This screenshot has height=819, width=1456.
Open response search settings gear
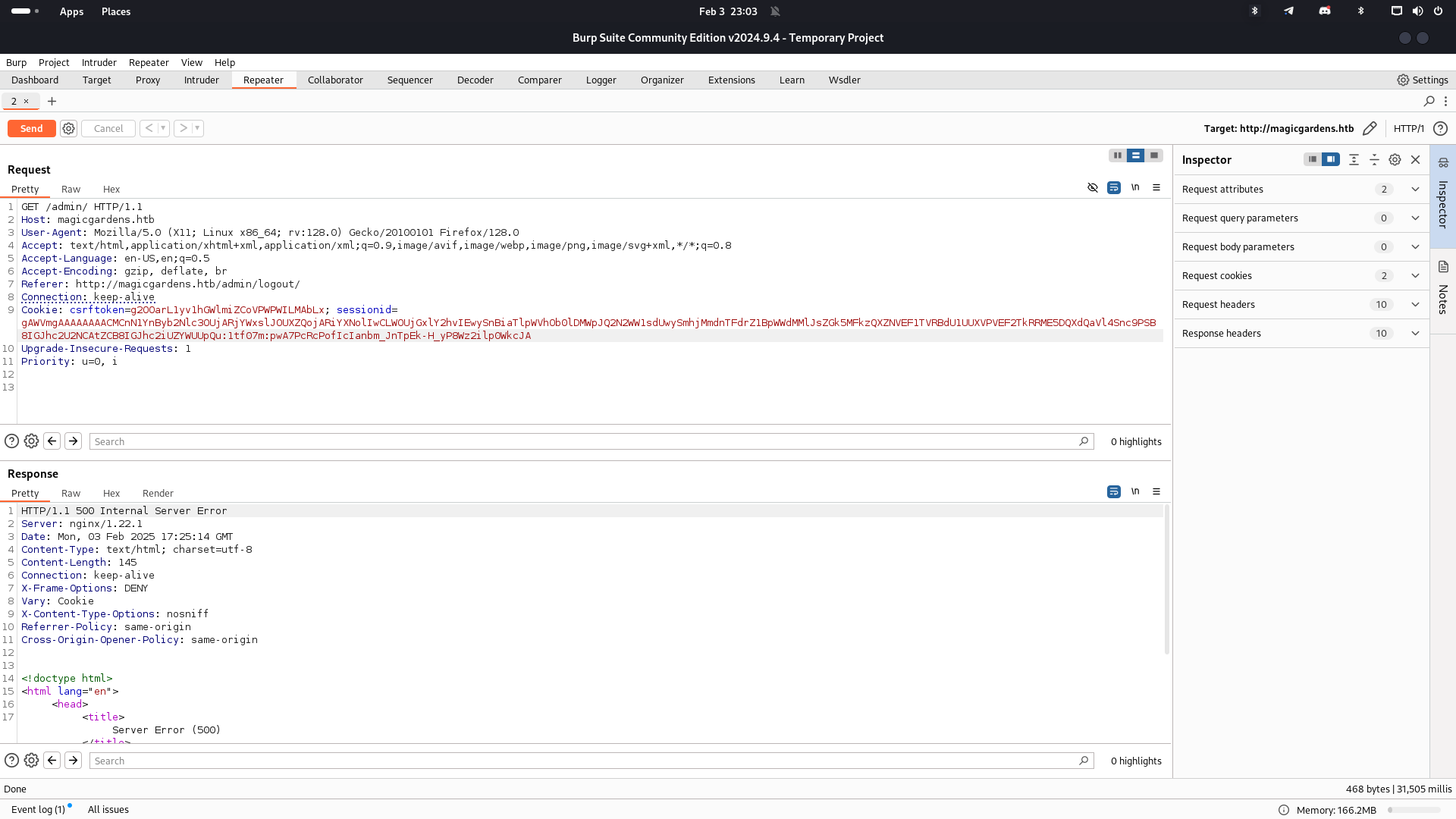pyautogui.click(x=31, y=761)
